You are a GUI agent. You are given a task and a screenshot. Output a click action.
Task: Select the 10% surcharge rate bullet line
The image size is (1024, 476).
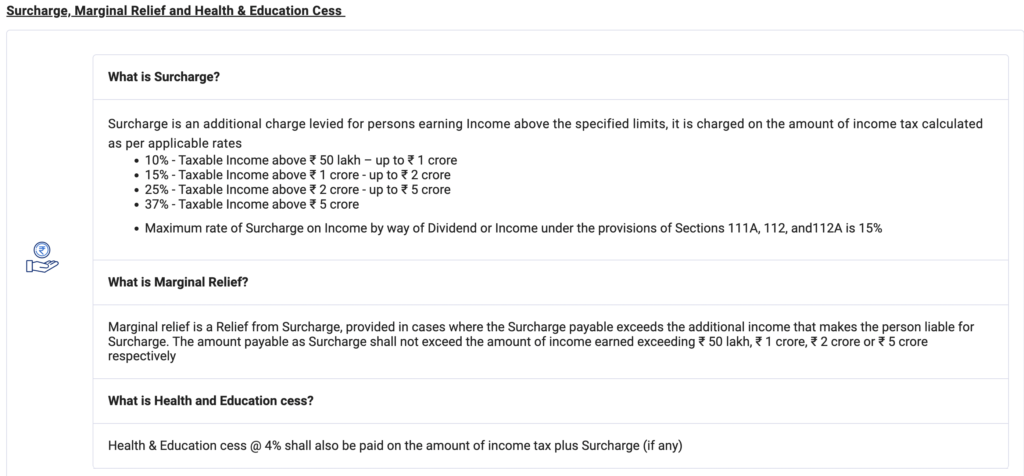pyautogui.click(x=301, y=160)
